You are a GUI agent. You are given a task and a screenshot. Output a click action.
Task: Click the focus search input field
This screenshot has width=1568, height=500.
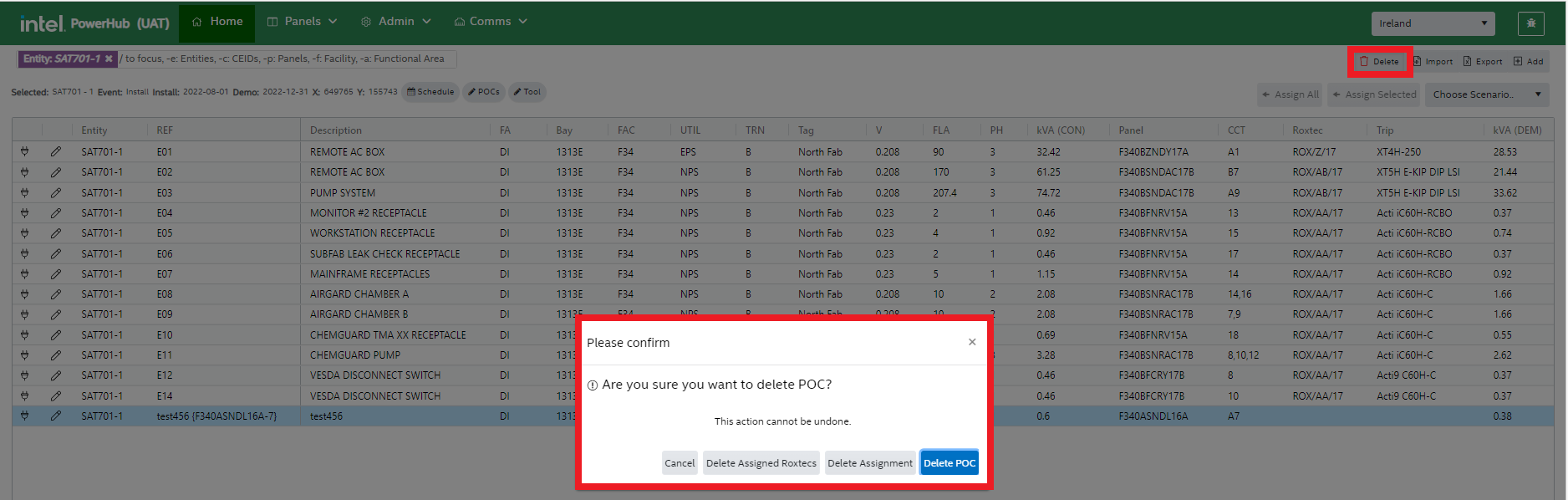(x=284, y=59)
